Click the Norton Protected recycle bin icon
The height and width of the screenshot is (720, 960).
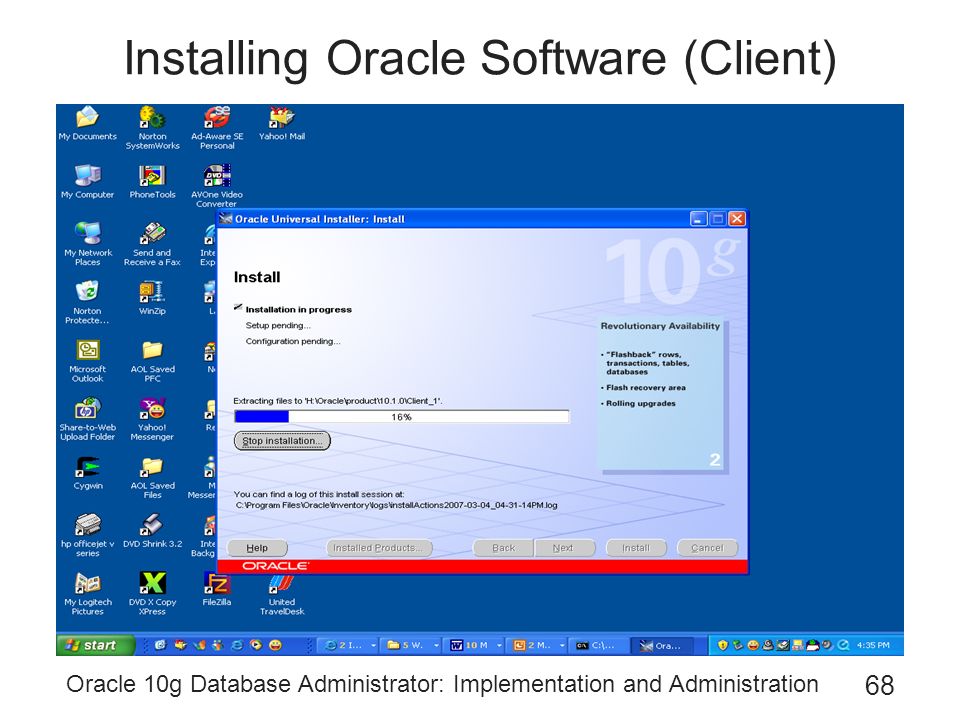click(x=87, y=302)
